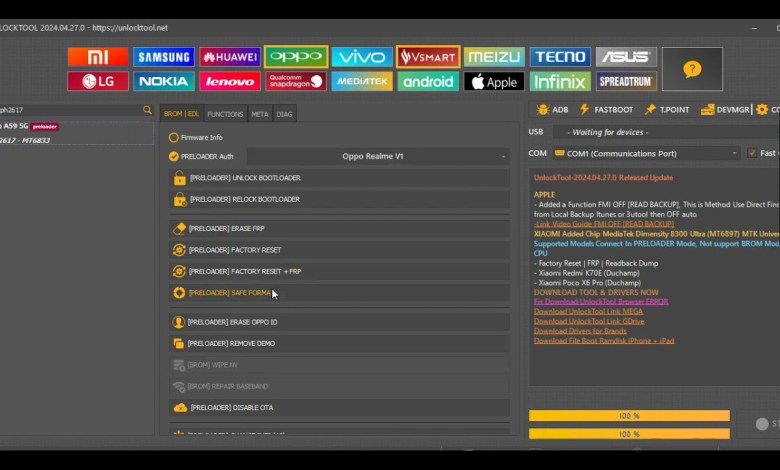Select the Huawei brand logo

[x=230, y=57]
